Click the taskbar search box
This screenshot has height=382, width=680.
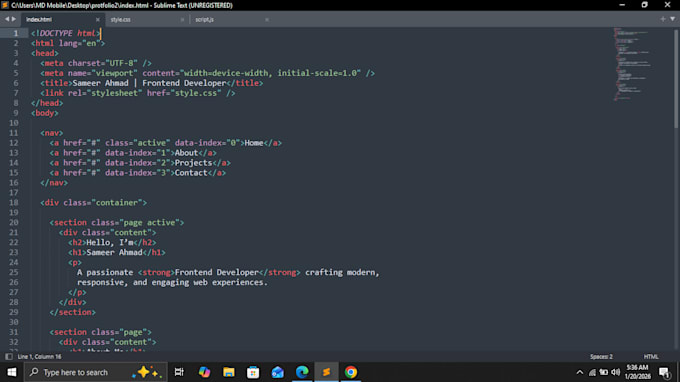tap(95, 372)
